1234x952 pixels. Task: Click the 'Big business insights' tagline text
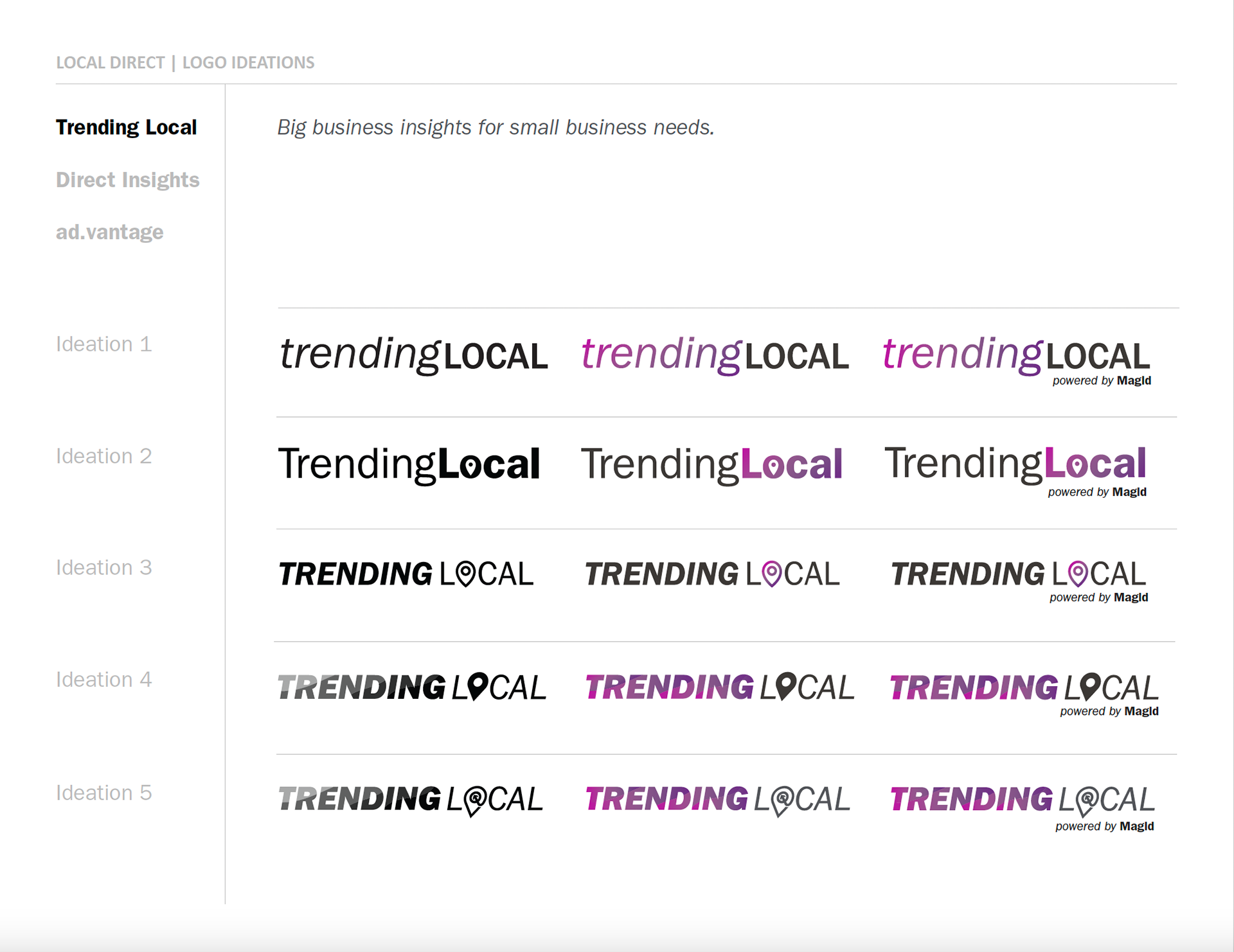495,127
